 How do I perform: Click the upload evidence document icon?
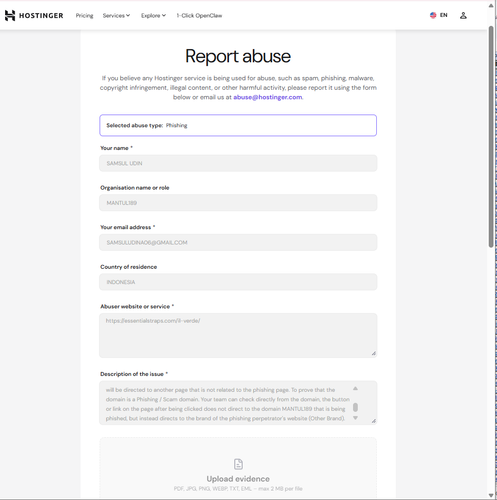pos(238,464)
